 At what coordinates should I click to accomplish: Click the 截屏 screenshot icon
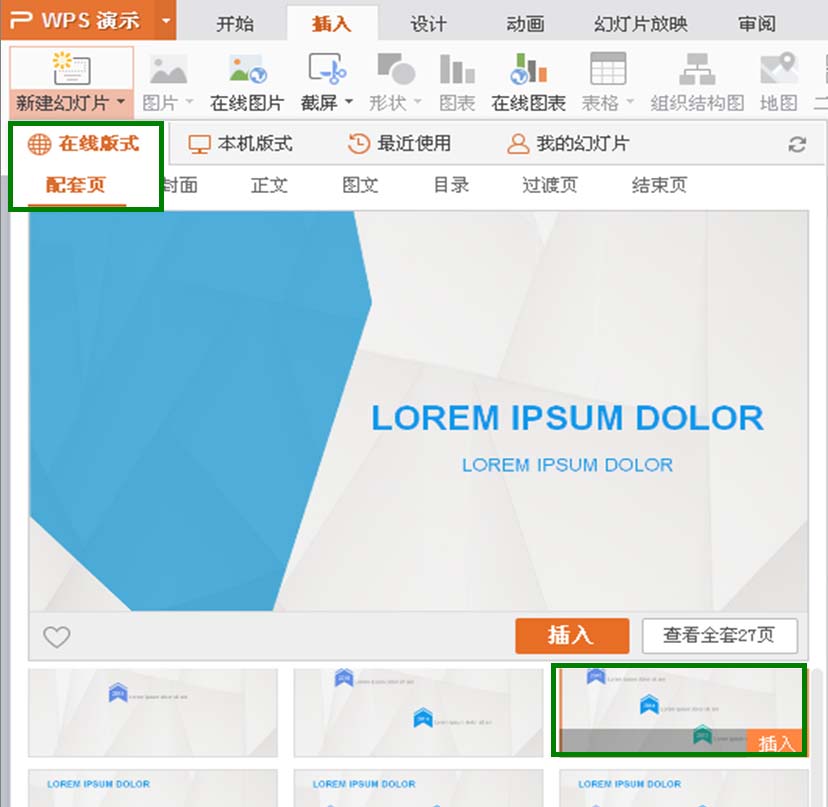tap(326, 69)
